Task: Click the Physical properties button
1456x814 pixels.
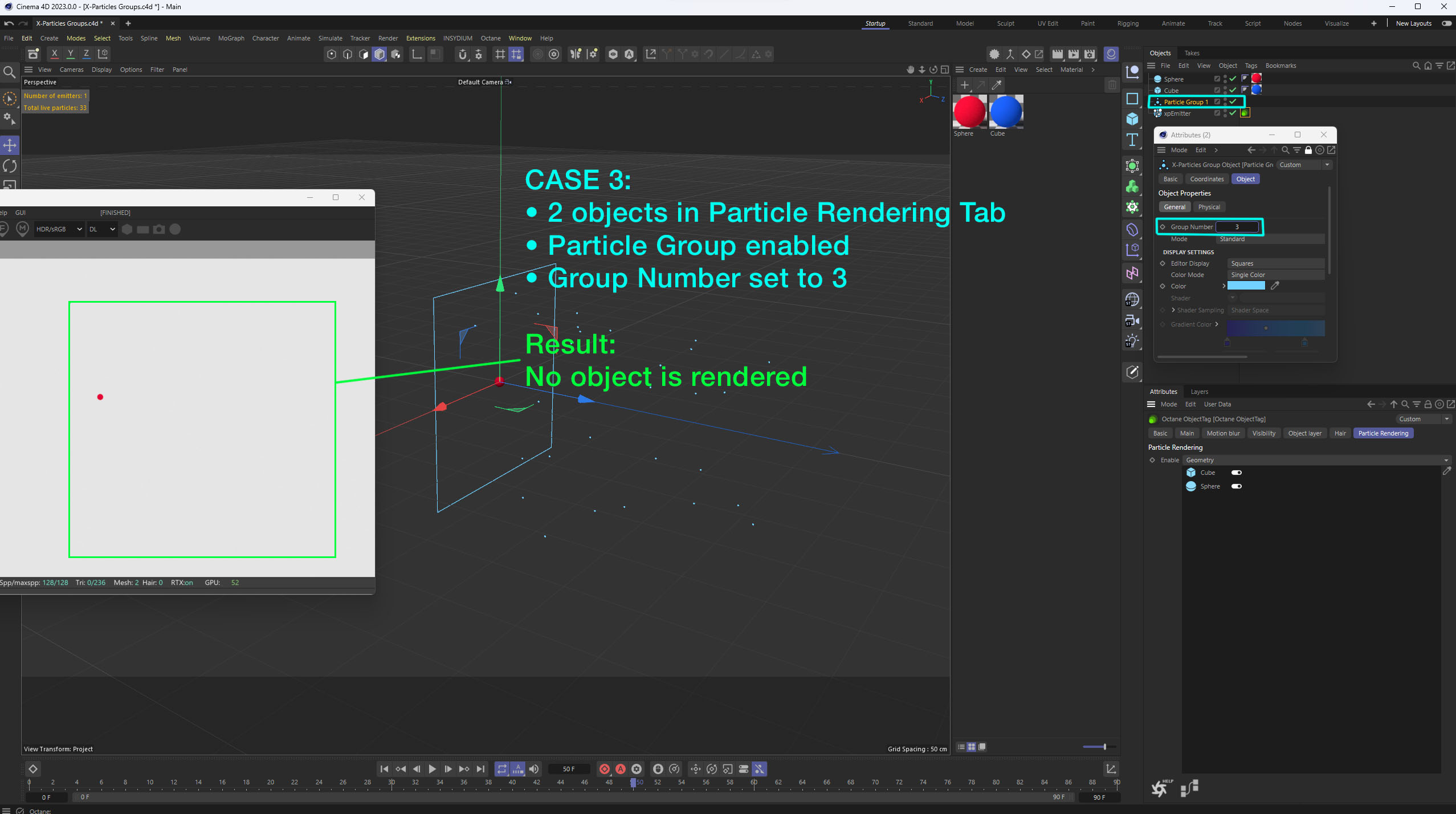Action: pos(1209,207)
